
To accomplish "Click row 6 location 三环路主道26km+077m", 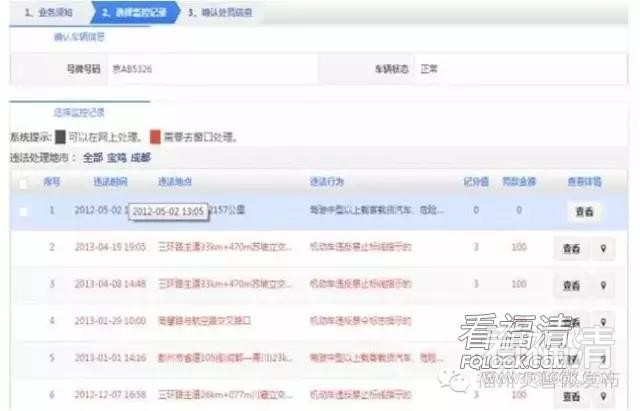I will tap(225, 395).
